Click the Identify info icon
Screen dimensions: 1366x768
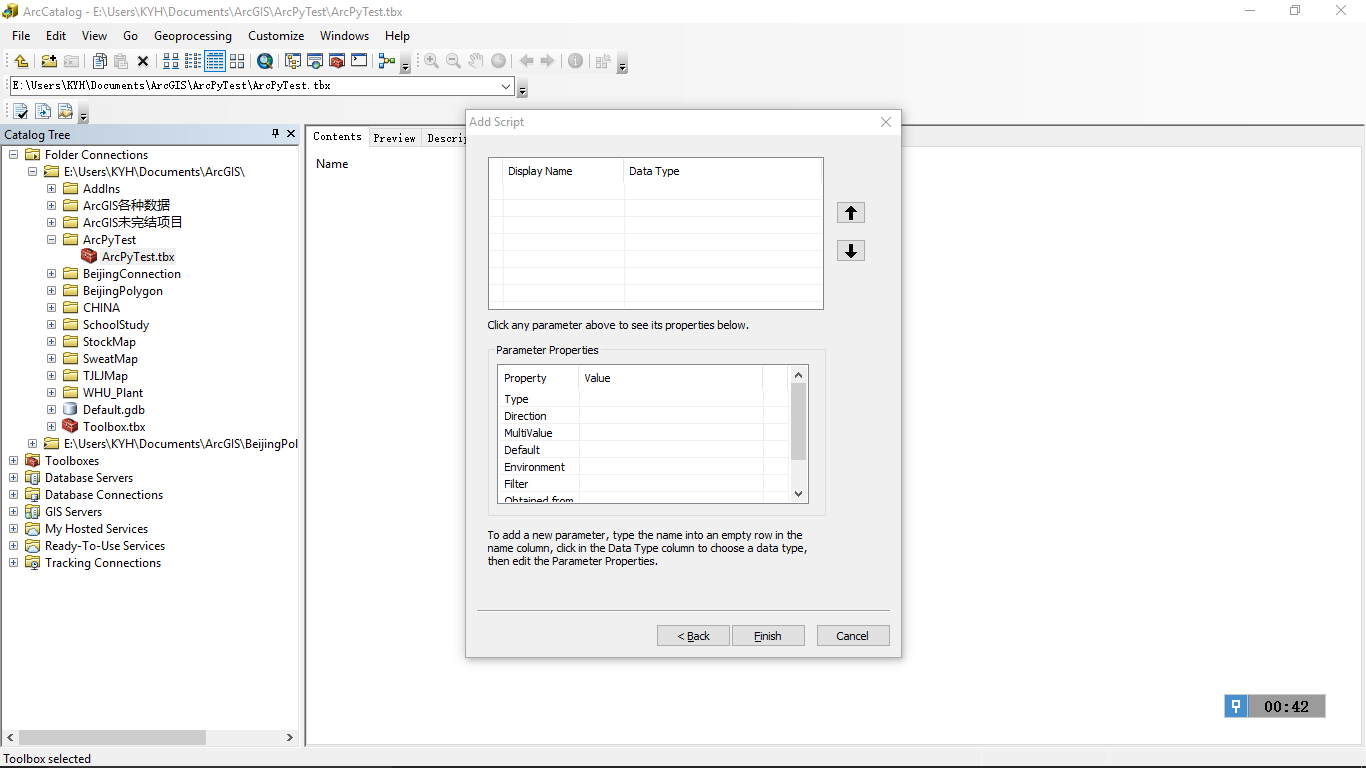coord(576,61)
